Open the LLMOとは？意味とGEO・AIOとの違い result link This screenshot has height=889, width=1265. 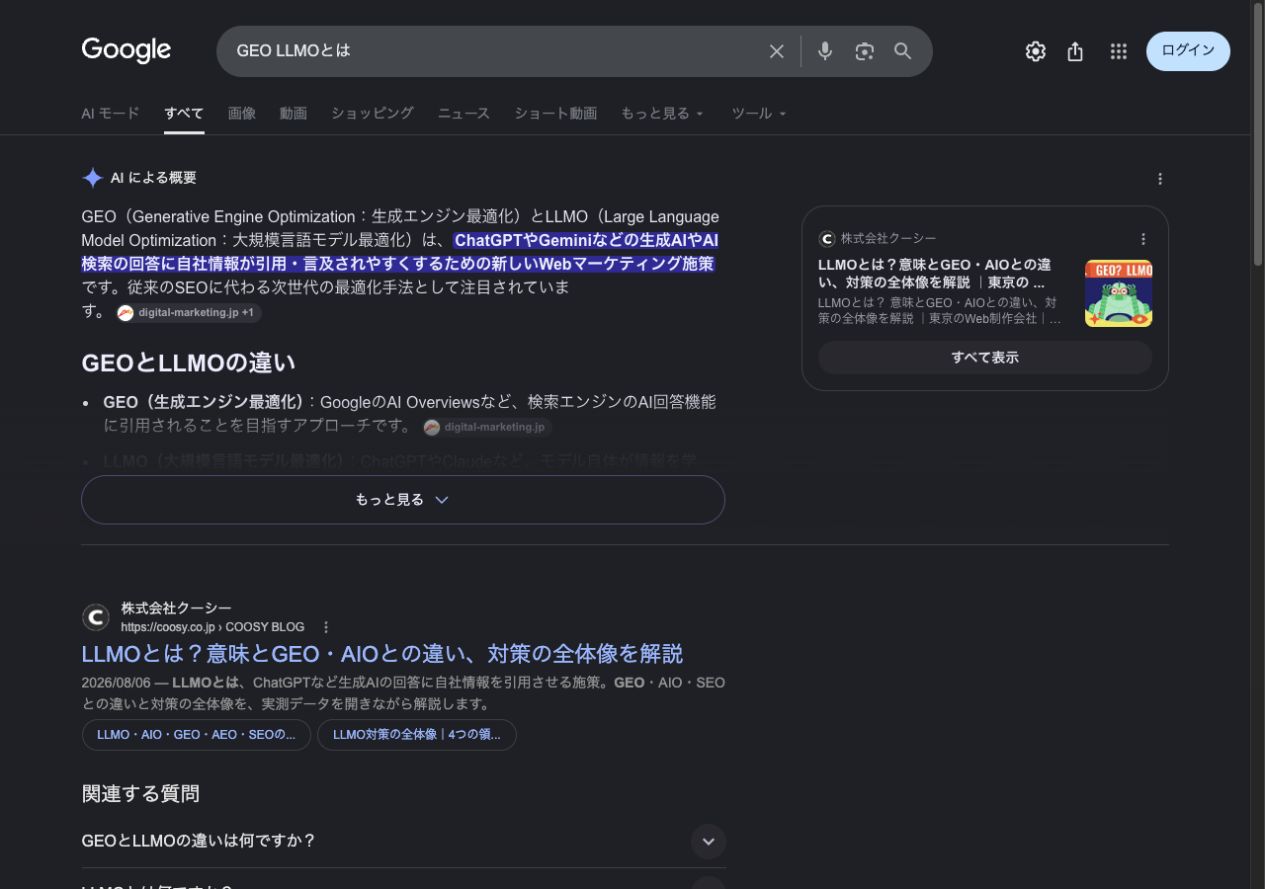click(382, 654)
